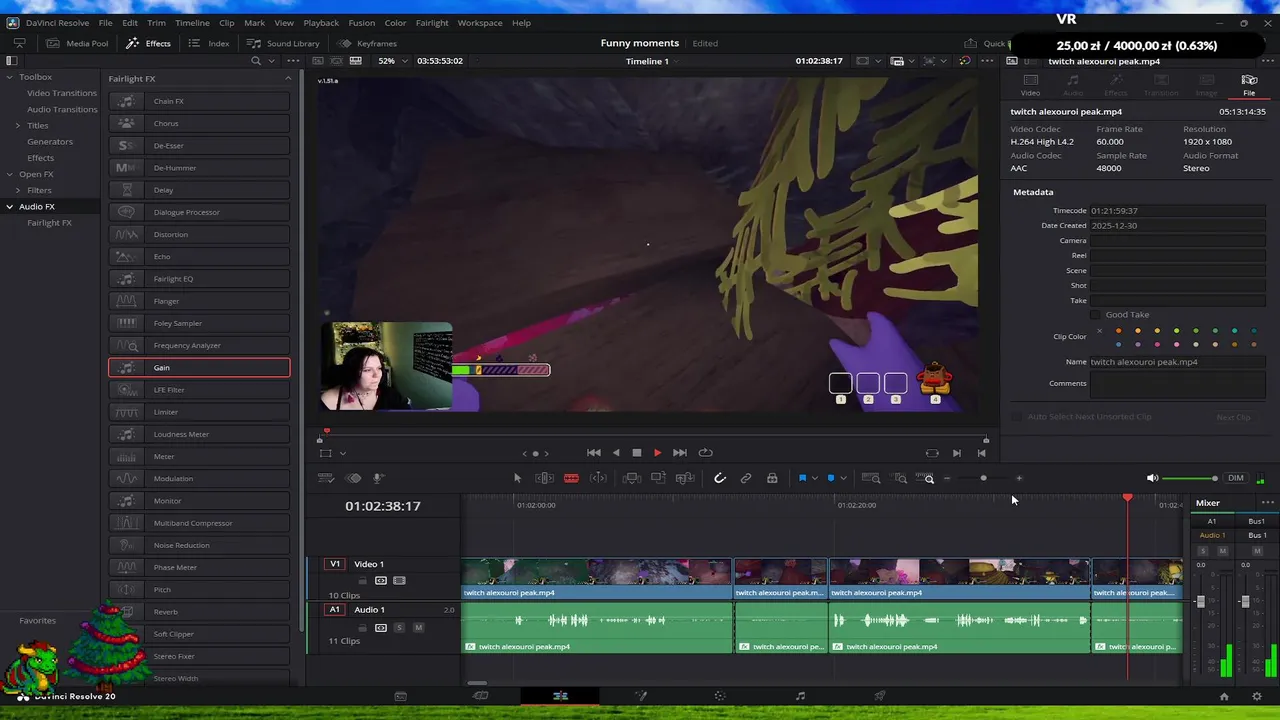Image resolution: width=1280 pixels, height=720 pixels.
Task: Open the Workspace menu
Action: click(x=481, y=22)
